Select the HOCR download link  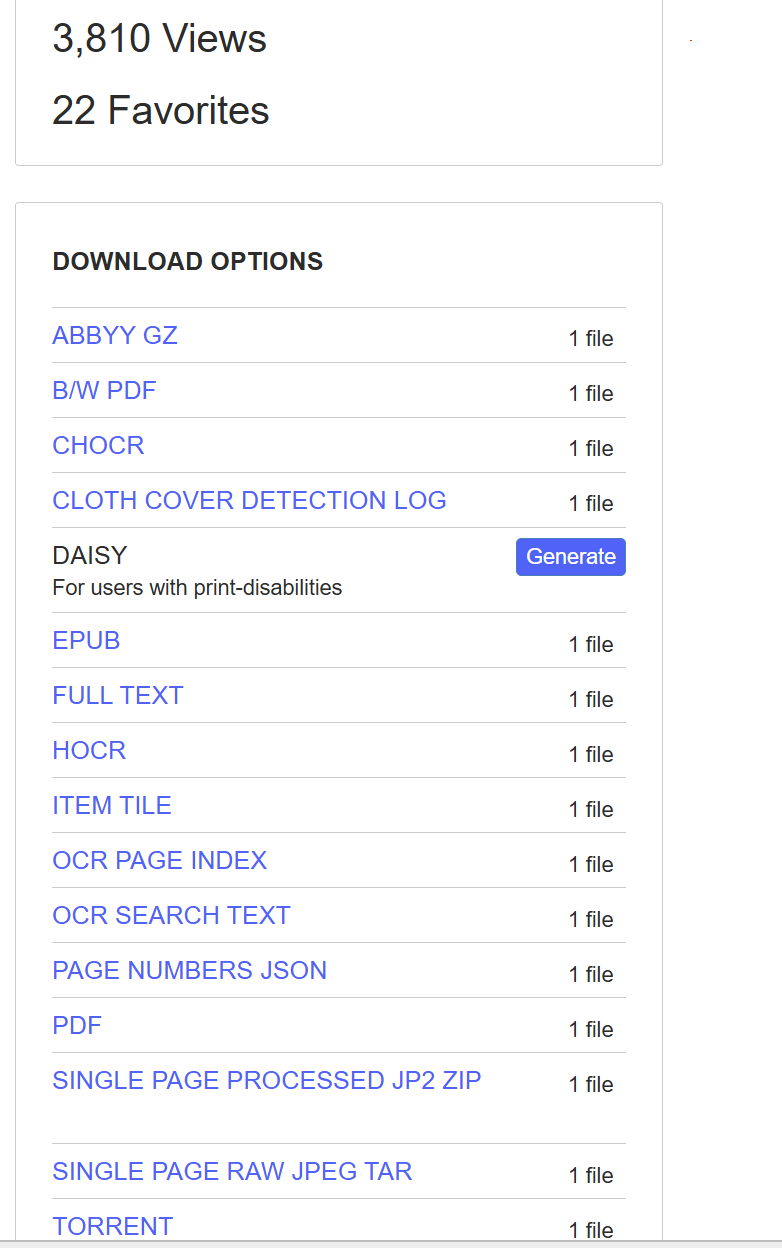(89, 751)
